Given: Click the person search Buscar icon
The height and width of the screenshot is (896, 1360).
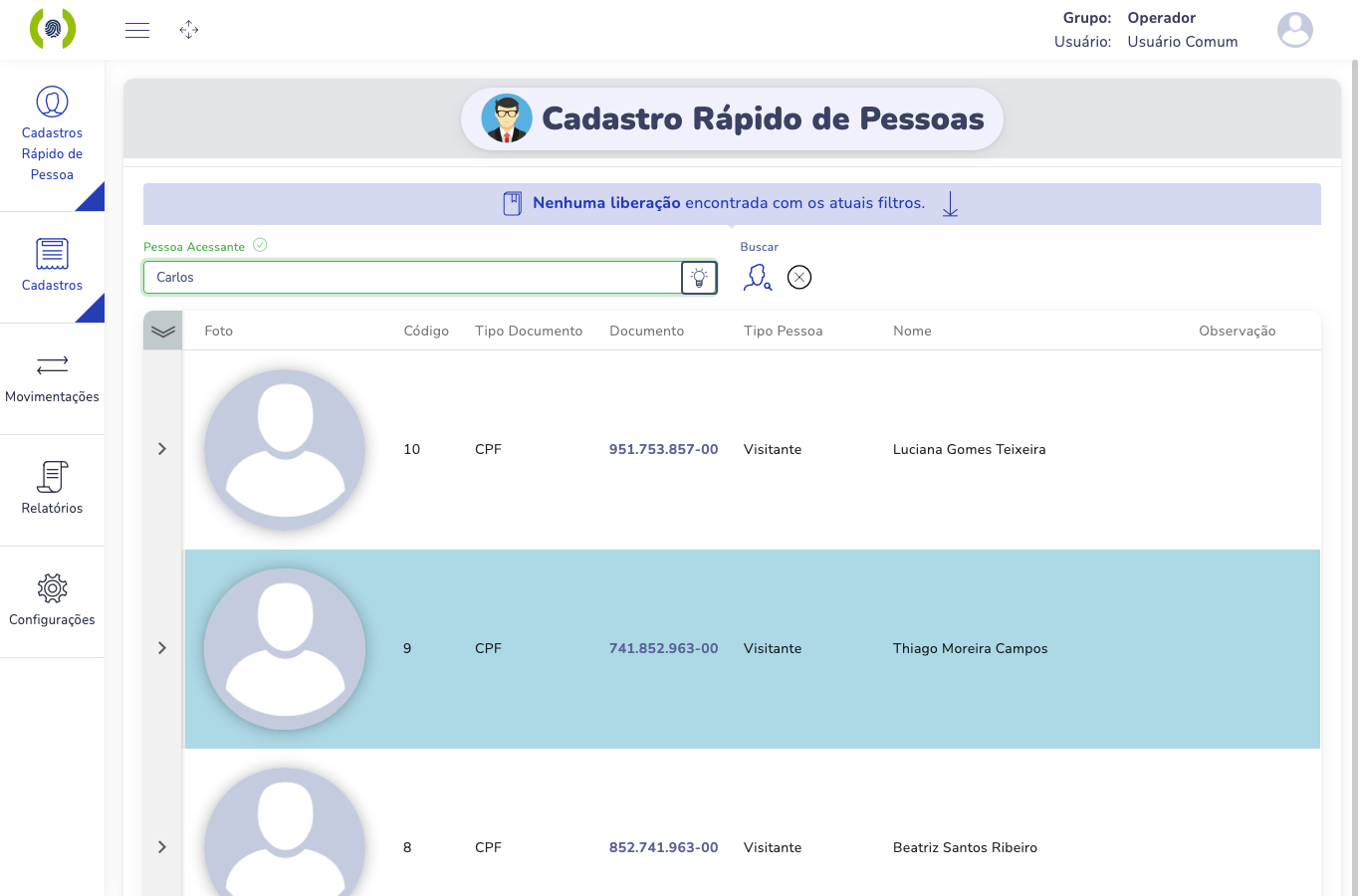Looking at the screenshot, I should pos(758,278).
